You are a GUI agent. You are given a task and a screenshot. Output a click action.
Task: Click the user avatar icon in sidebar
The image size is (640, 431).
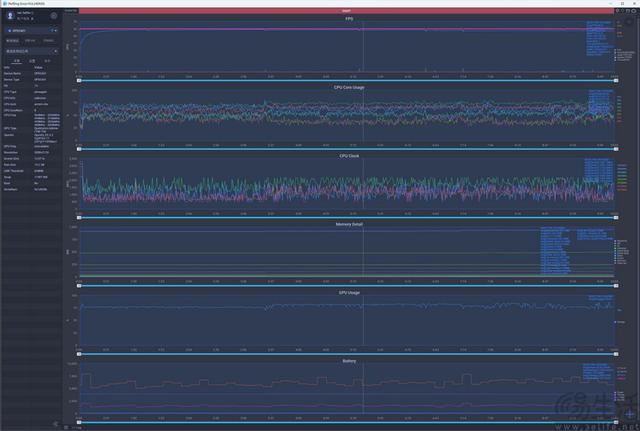tap(10, 16)
